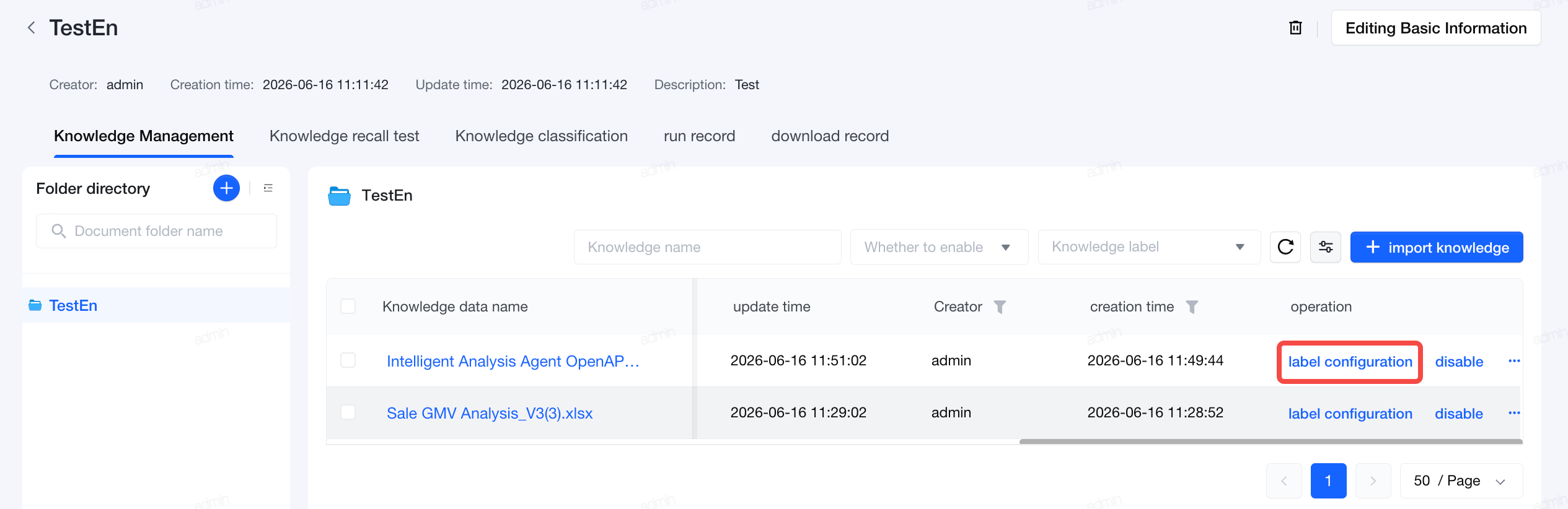Click the horizontal table scrollbar
This screenshot has width=1568, height=509.
coord(1271,442)
